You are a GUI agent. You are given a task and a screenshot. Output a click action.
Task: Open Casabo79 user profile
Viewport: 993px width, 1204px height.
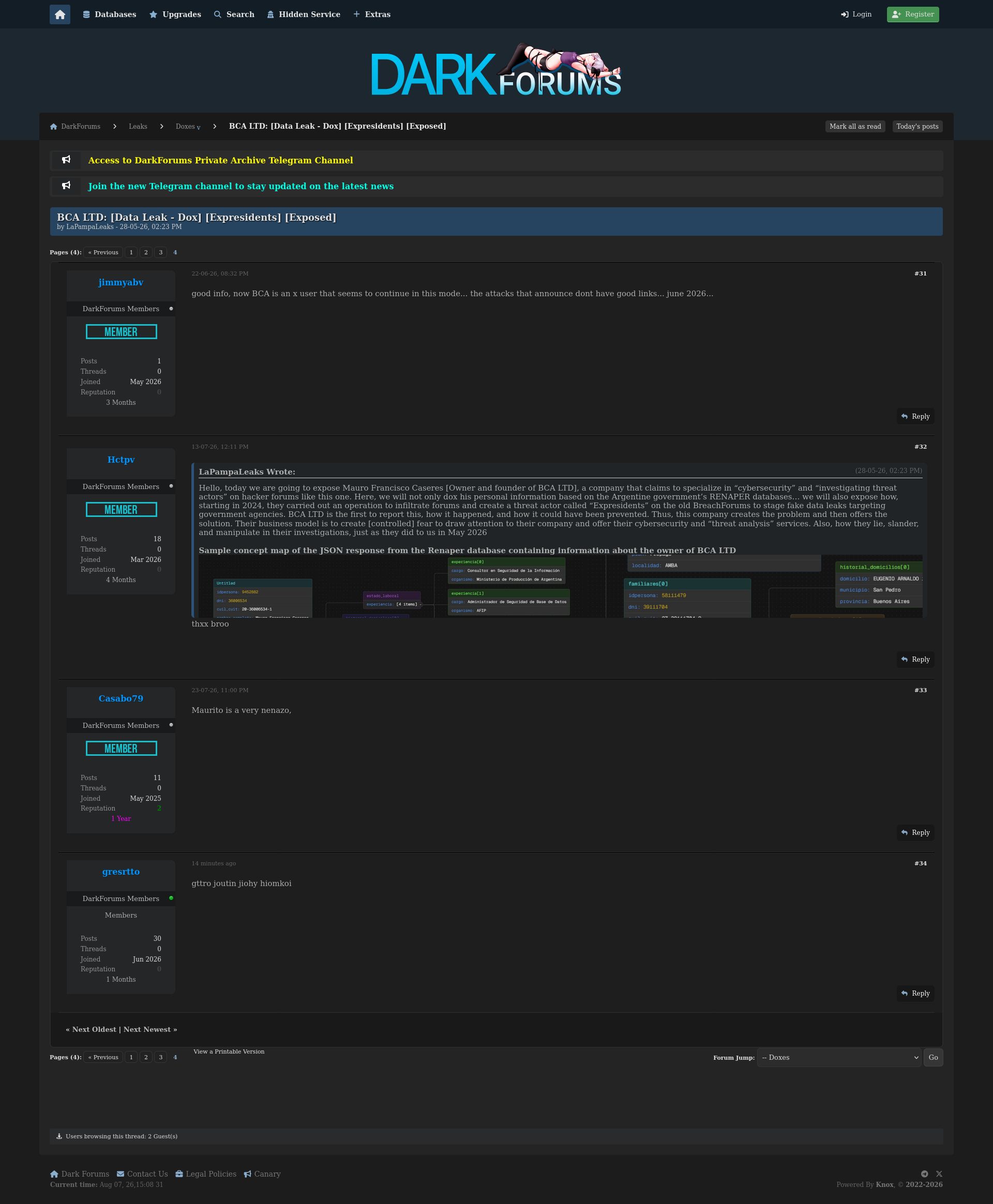[x=121, y=698]
